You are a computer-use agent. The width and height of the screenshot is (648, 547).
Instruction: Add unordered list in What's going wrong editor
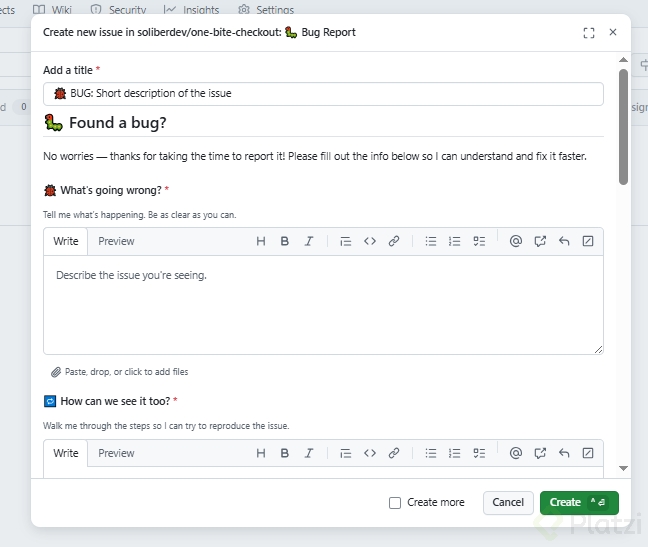pos(431,241)
